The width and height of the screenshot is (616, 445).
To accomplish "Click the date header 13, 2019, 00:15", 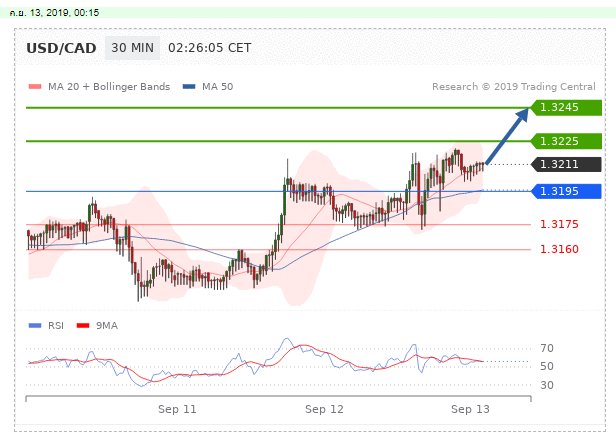I will pos(54,13).
